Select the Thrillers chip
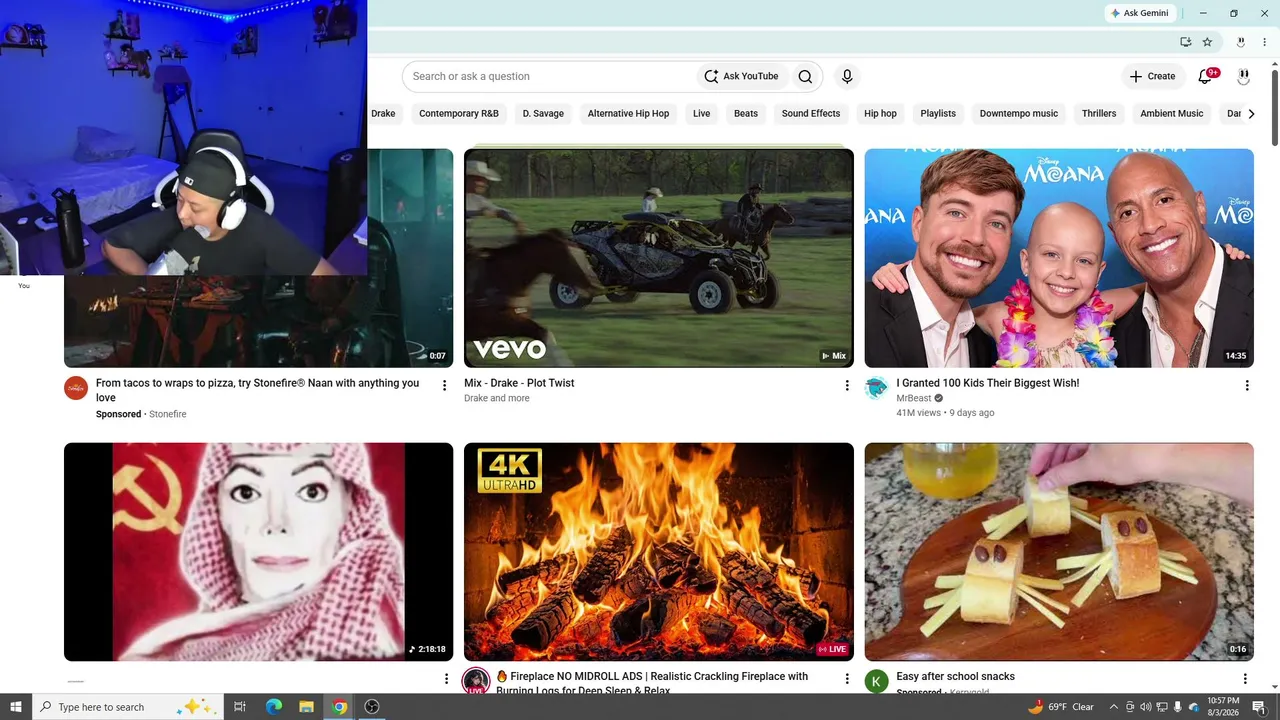 [x=1099, y=114]
